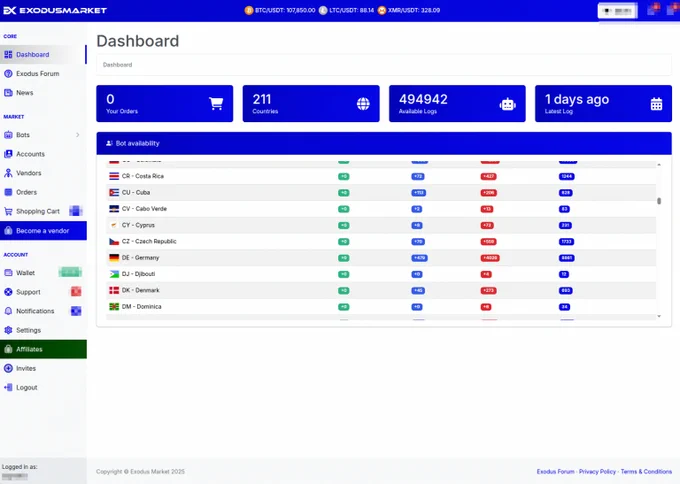
Task: Click the Costa Rica flag icon
Action: [x=114, y=176]
